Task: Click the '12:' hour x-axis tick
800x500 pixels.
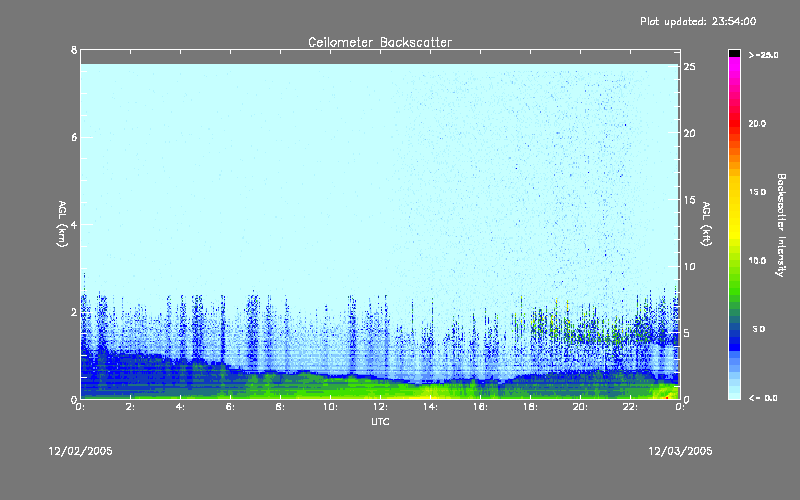Action: pyautogui.click(x=380, y=407)
